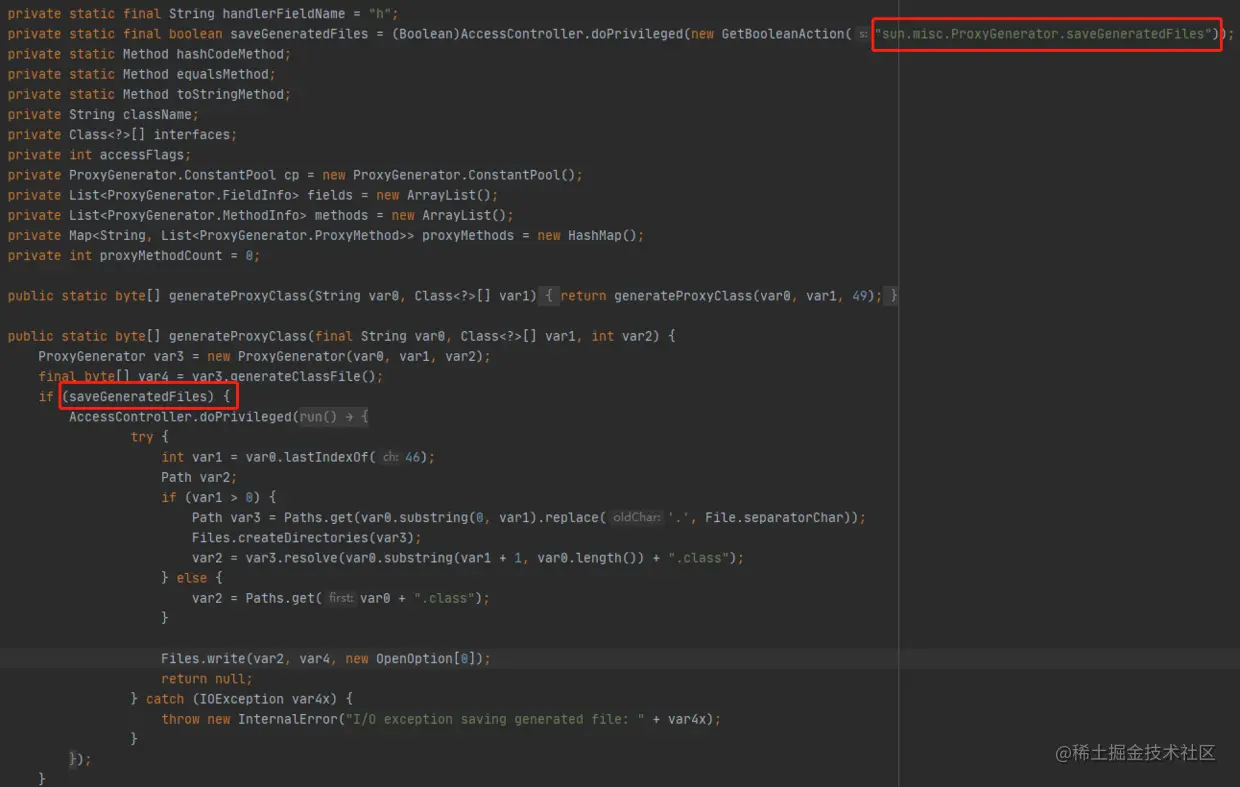Screen dimensions: 1240x787
Task: Click the "sun.misc.ProxyGenerator.saveGeneratedFiles" string
Action: tap(1045, 34)
